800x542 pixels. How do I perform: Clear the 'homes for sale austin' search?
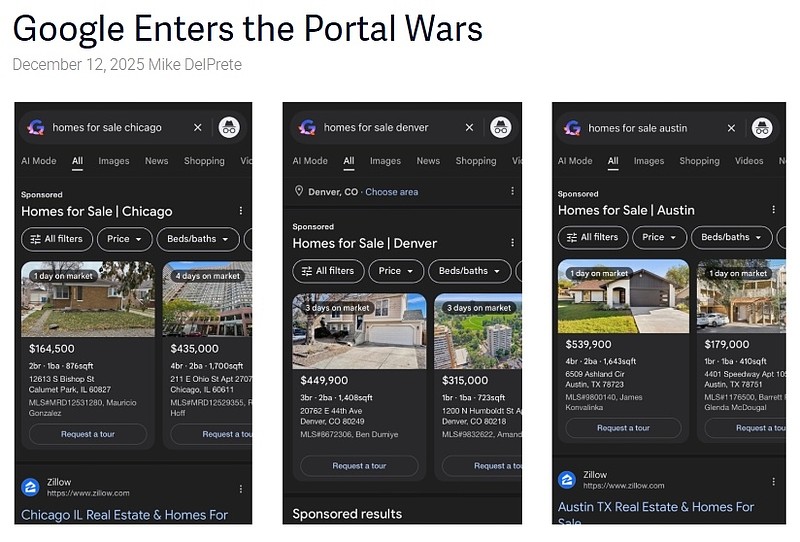click(731, 128)
